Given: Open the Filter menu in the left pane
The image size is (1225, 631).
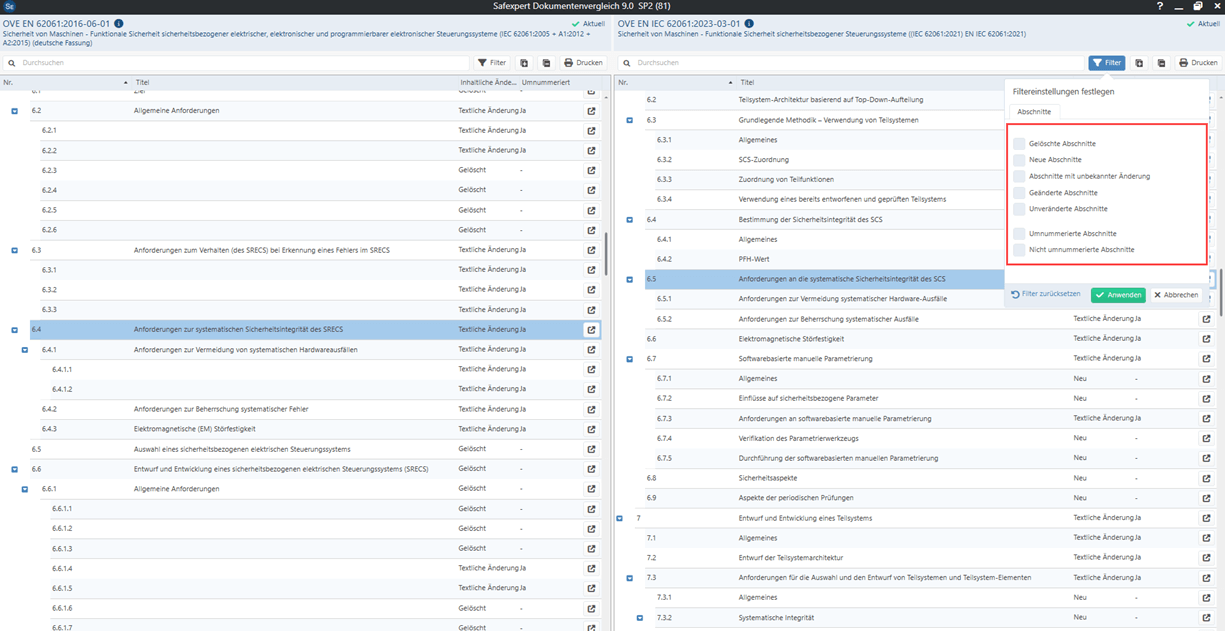Looking at the screenshot, I should [x=491, y=62].
